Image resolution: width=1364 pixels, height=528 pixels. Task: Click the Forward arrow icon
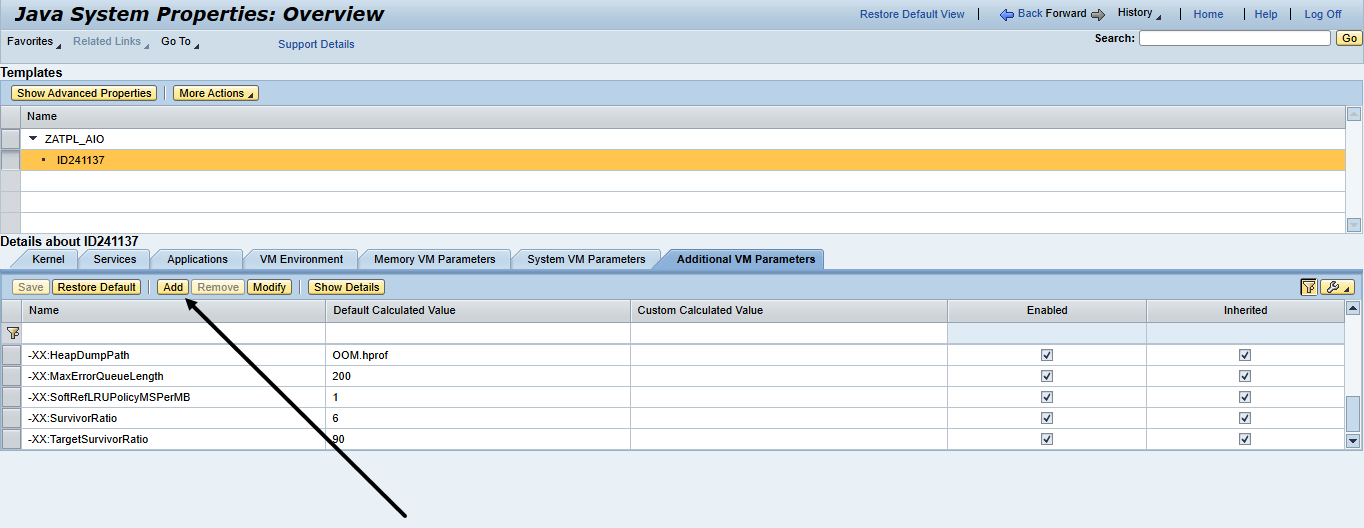(1097, 14)
